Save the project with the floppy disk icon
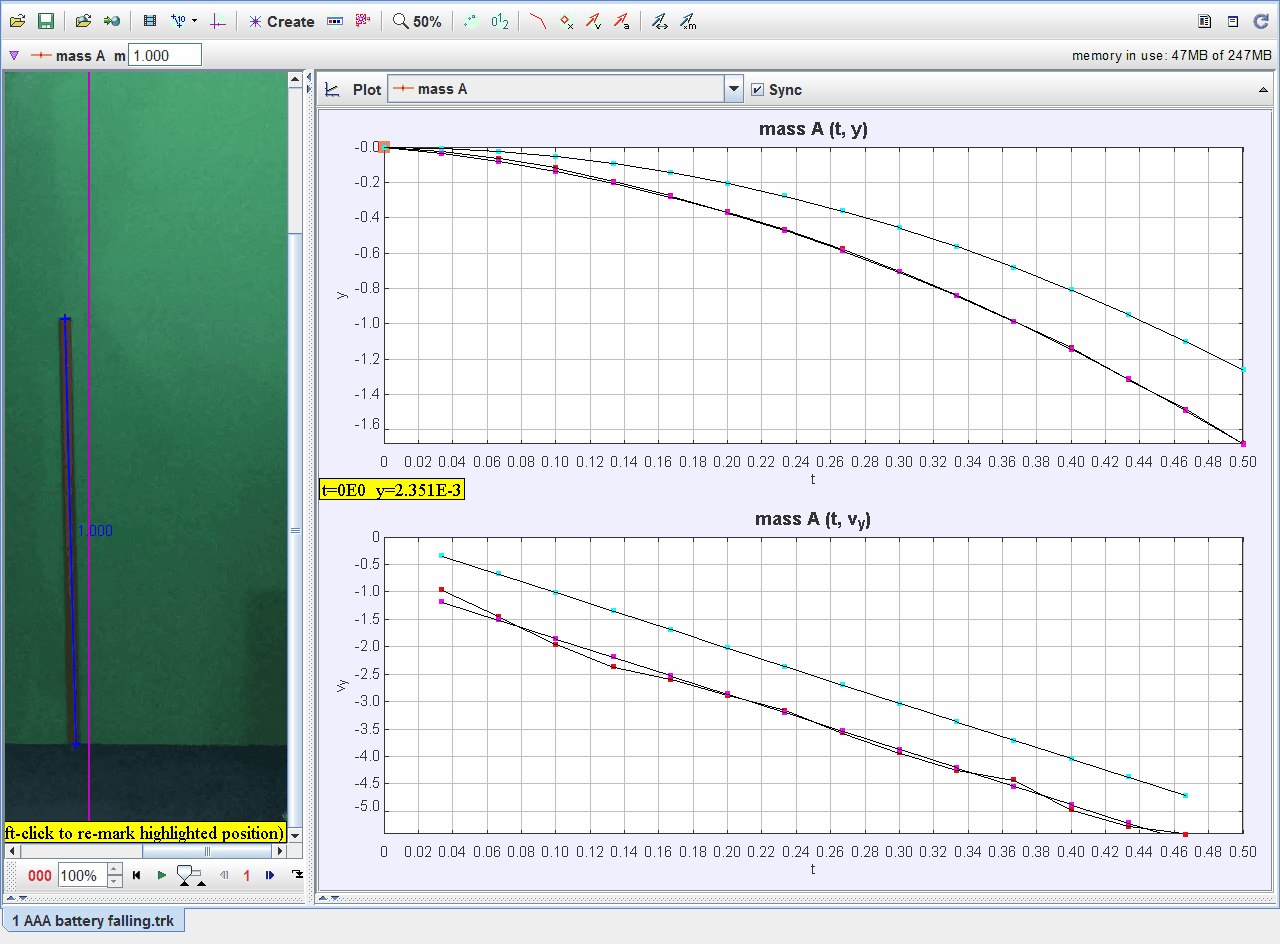 pos(45,21)
